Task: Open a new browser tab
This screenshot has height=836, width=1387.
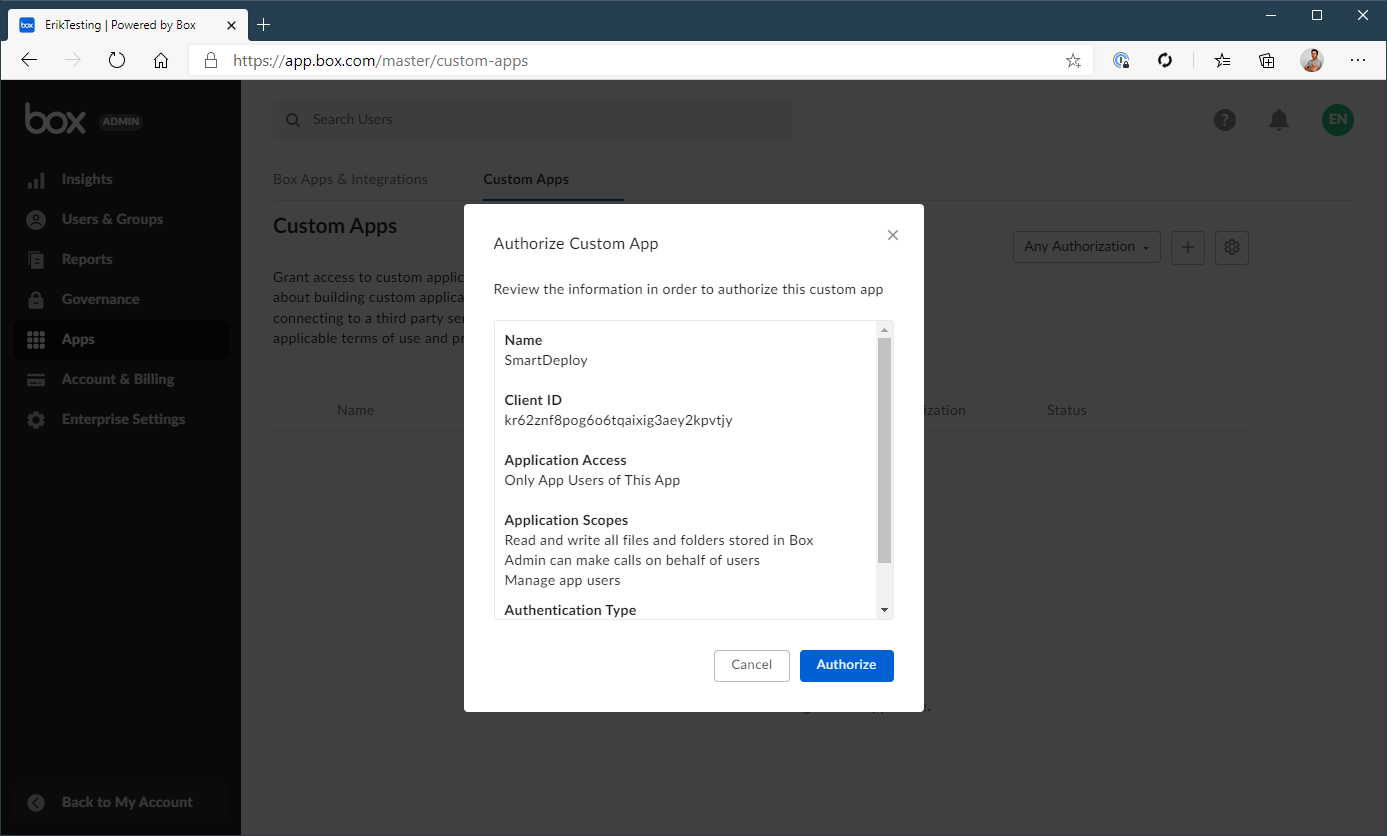Action: [x=263, y=24]
